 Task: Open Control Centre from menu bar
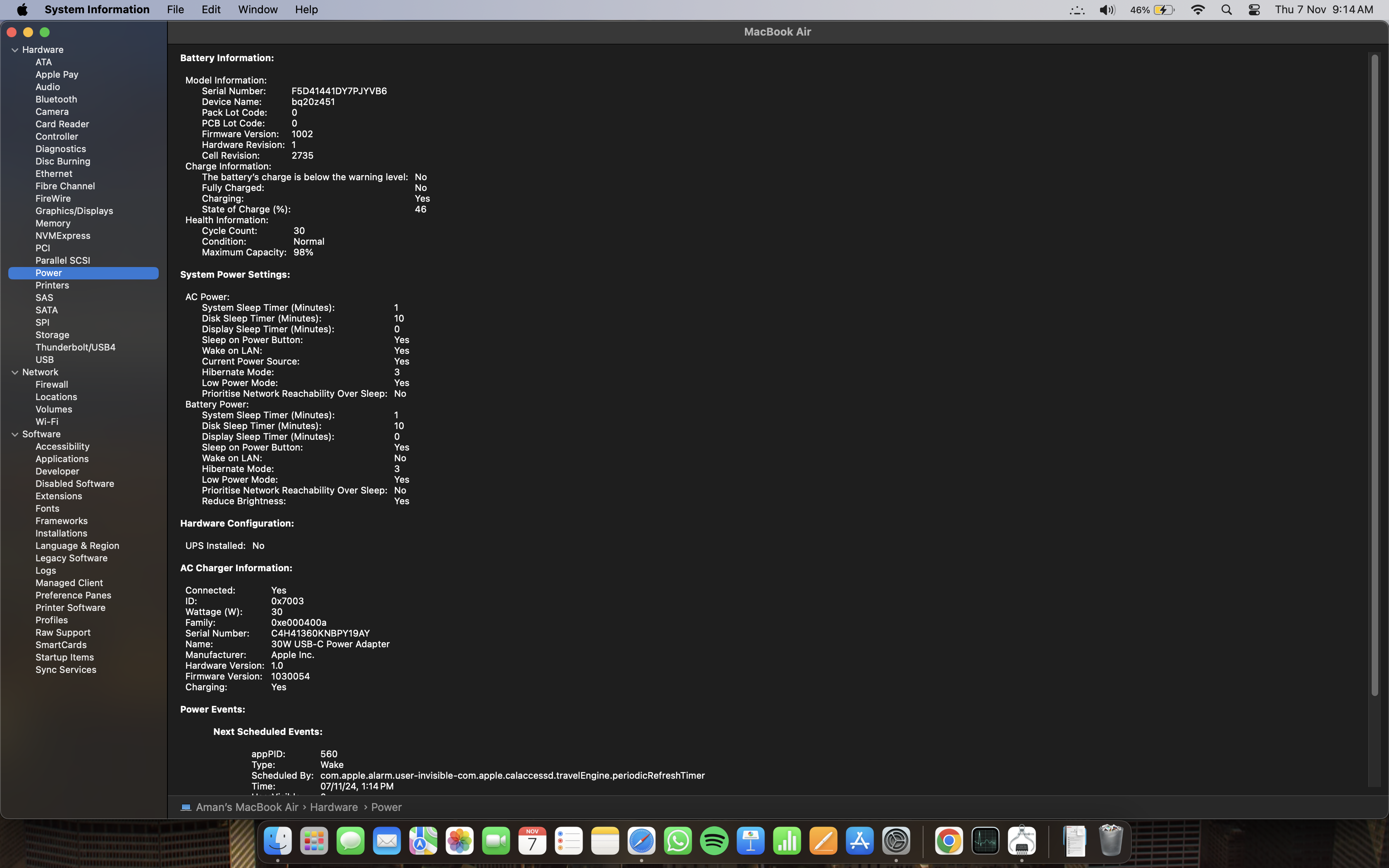click(x=1254, y=10)
